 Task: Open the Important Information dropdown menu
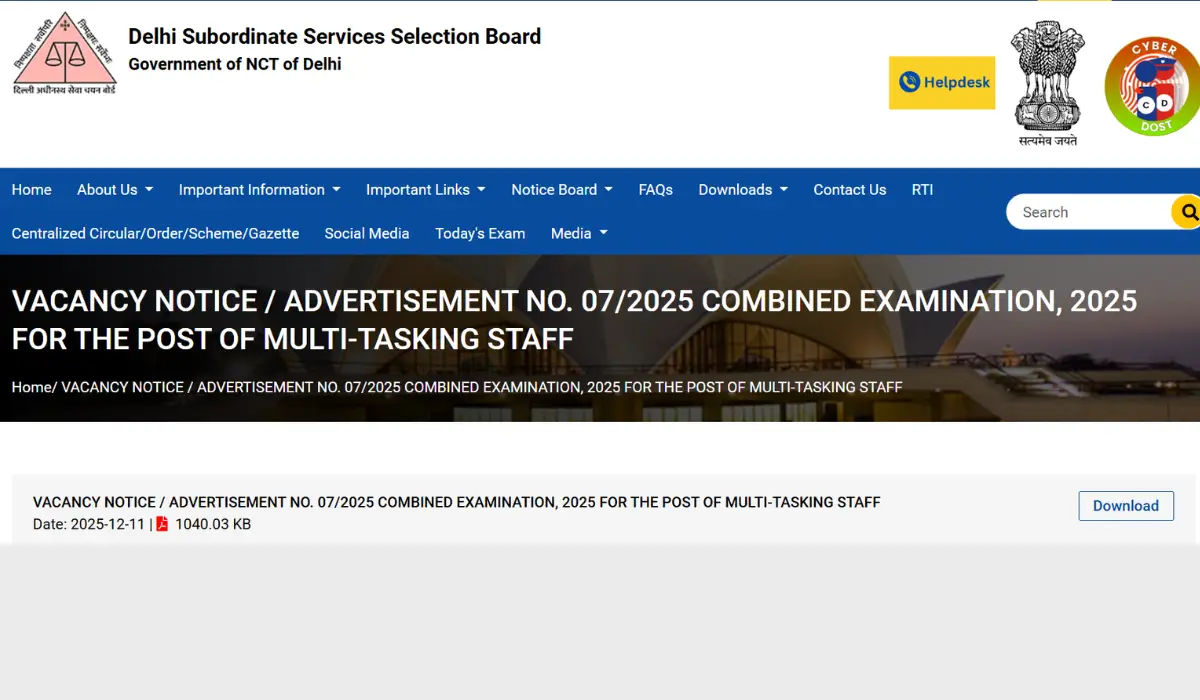point(259,190)
